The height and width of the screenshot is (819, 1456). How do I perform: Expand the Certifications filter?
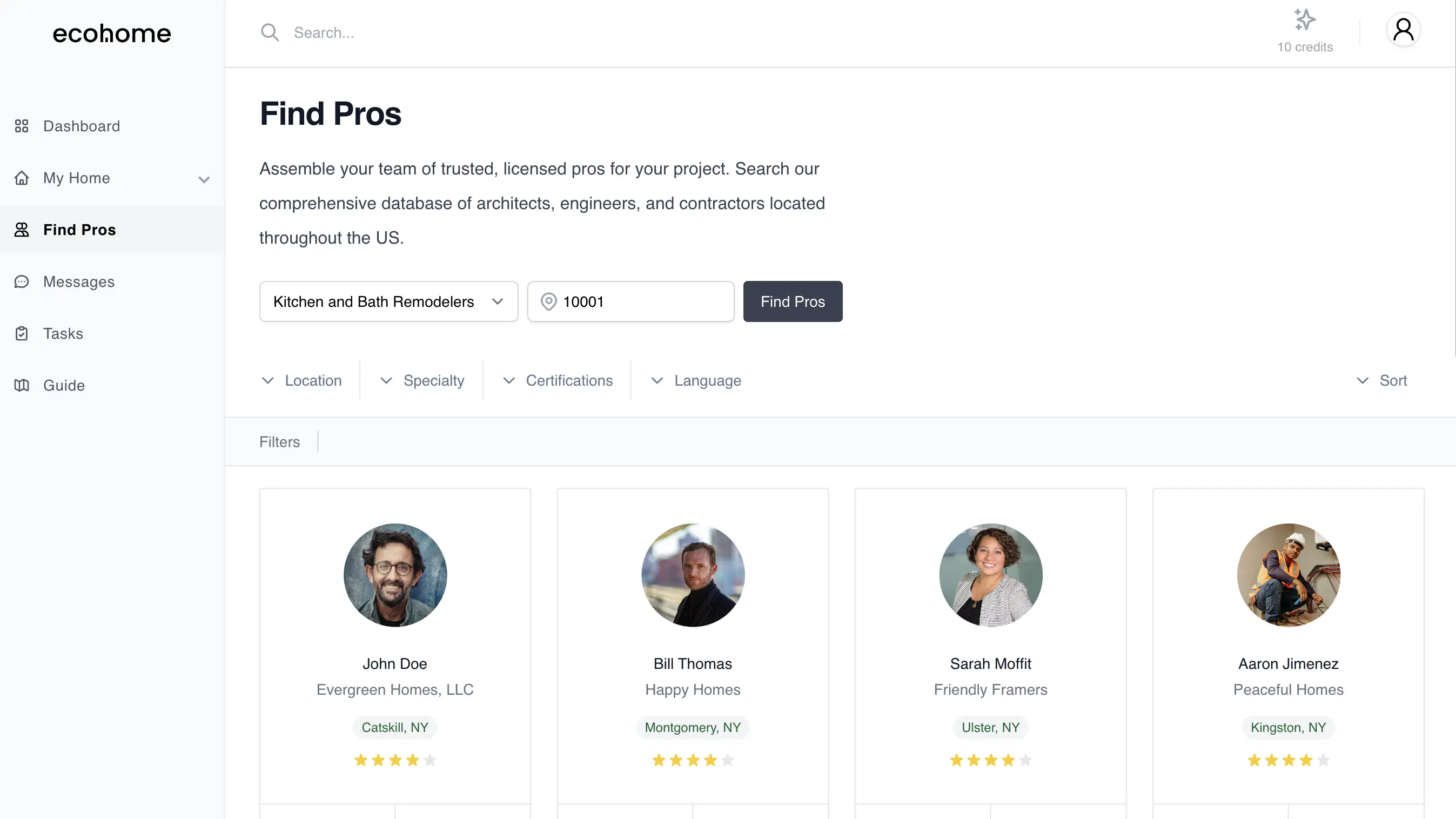click(x=558, y=380)
